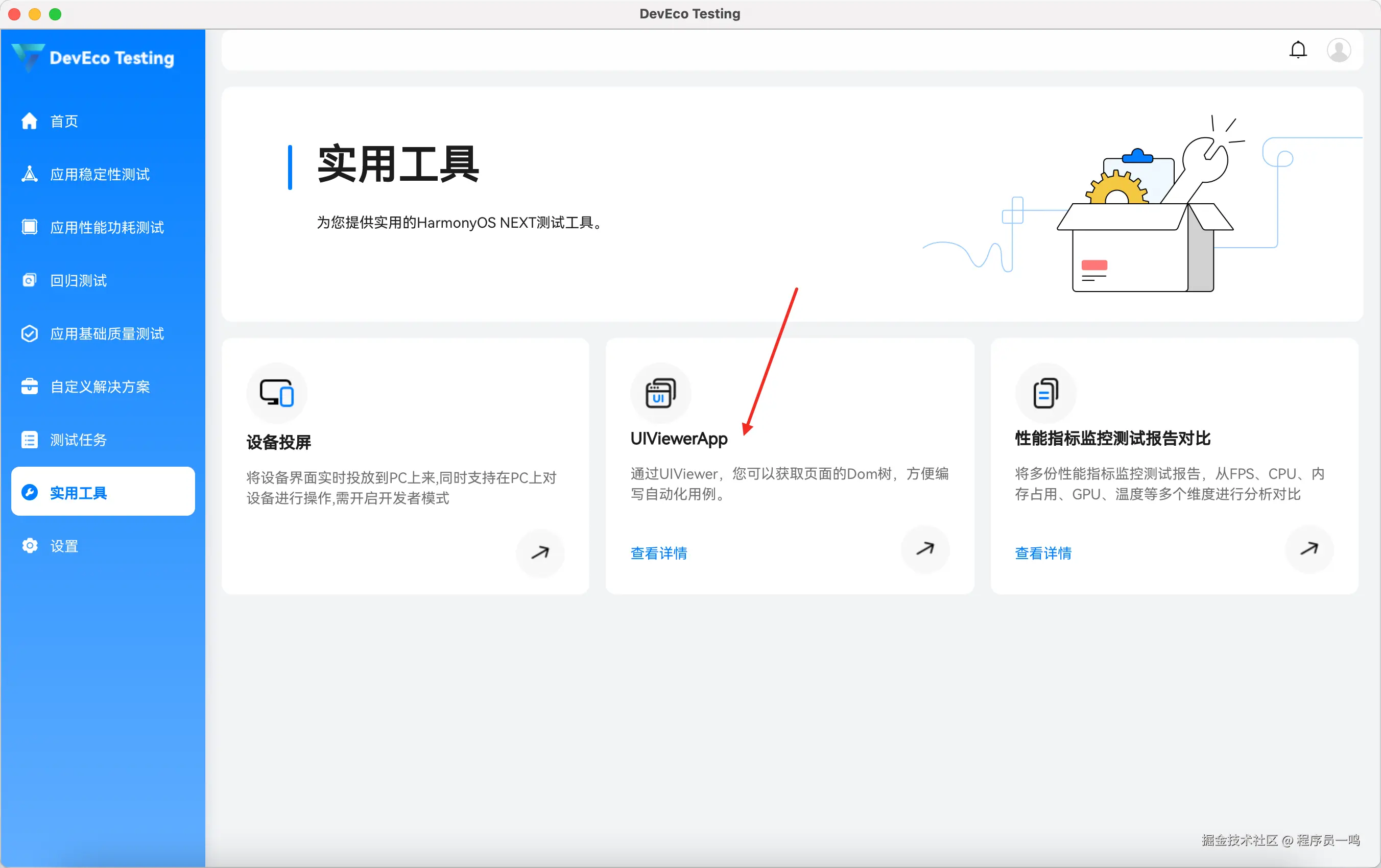Open 应用稳定性测试 from the sidebar
1381x868 pixels.
[x=100, y=174]
